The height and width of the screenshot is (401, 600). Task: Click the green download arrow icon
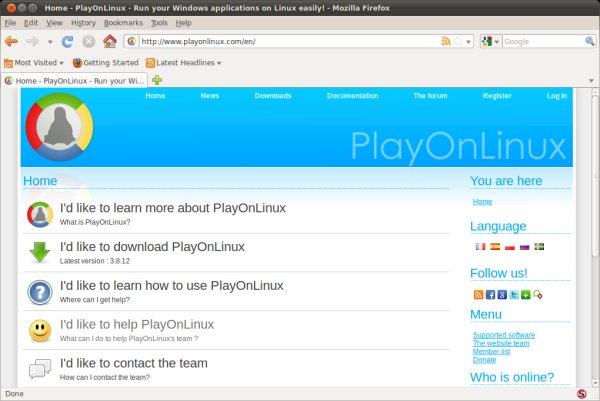point(40,252)
